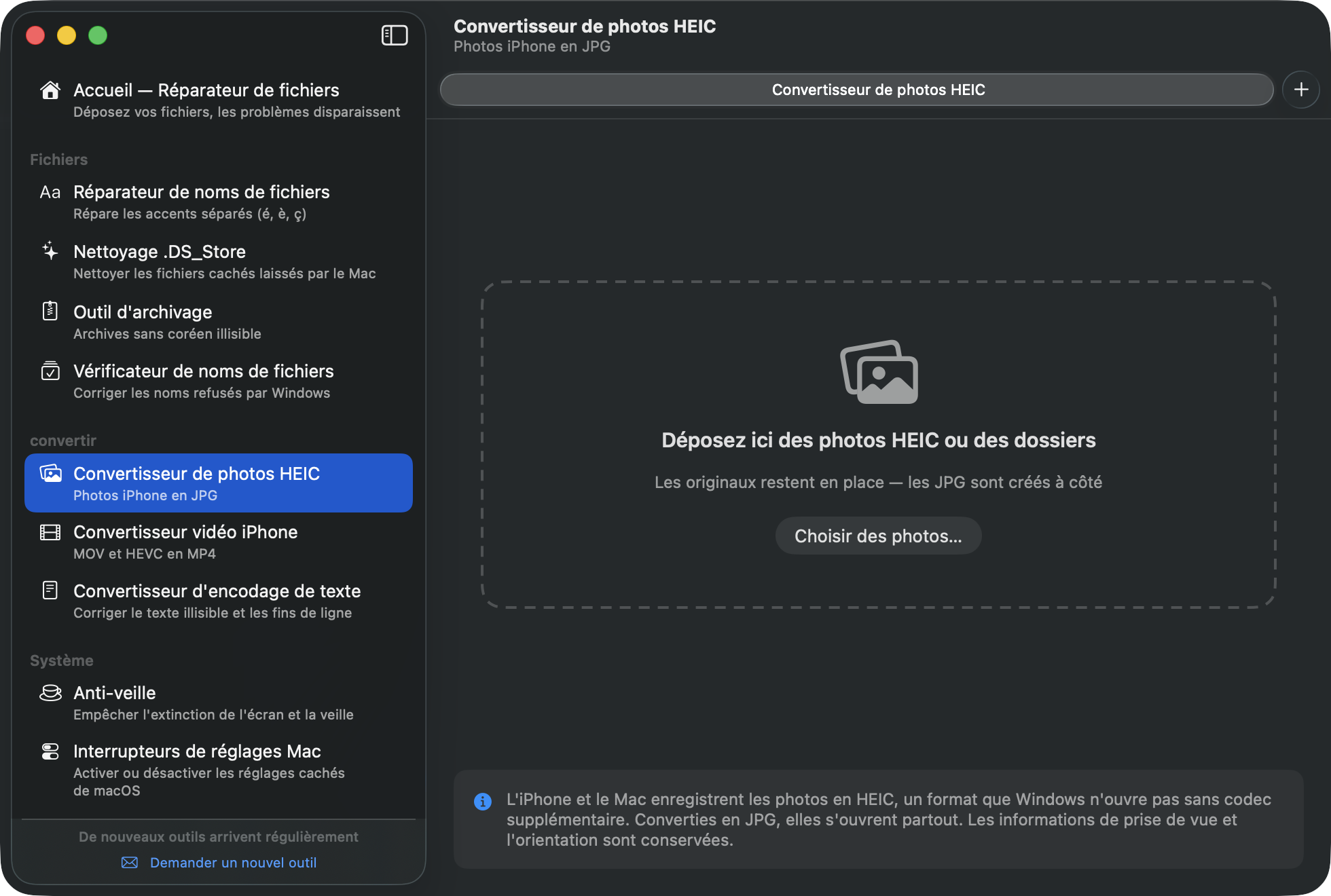The height and width of the screenshot is (896, 1331).
Task: Click the envelope icon near Demander un nouvel outil
Action: coord(130,863)
